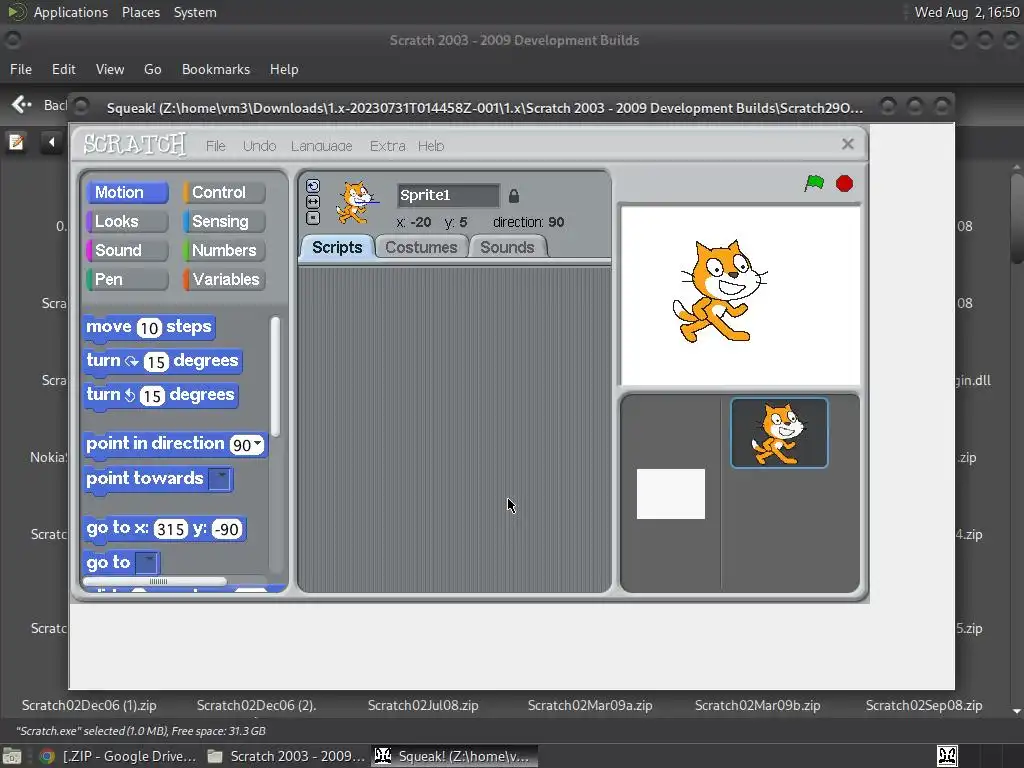
Task: Open the direction 90 dropdown arrow
Action: coord(258,444)
